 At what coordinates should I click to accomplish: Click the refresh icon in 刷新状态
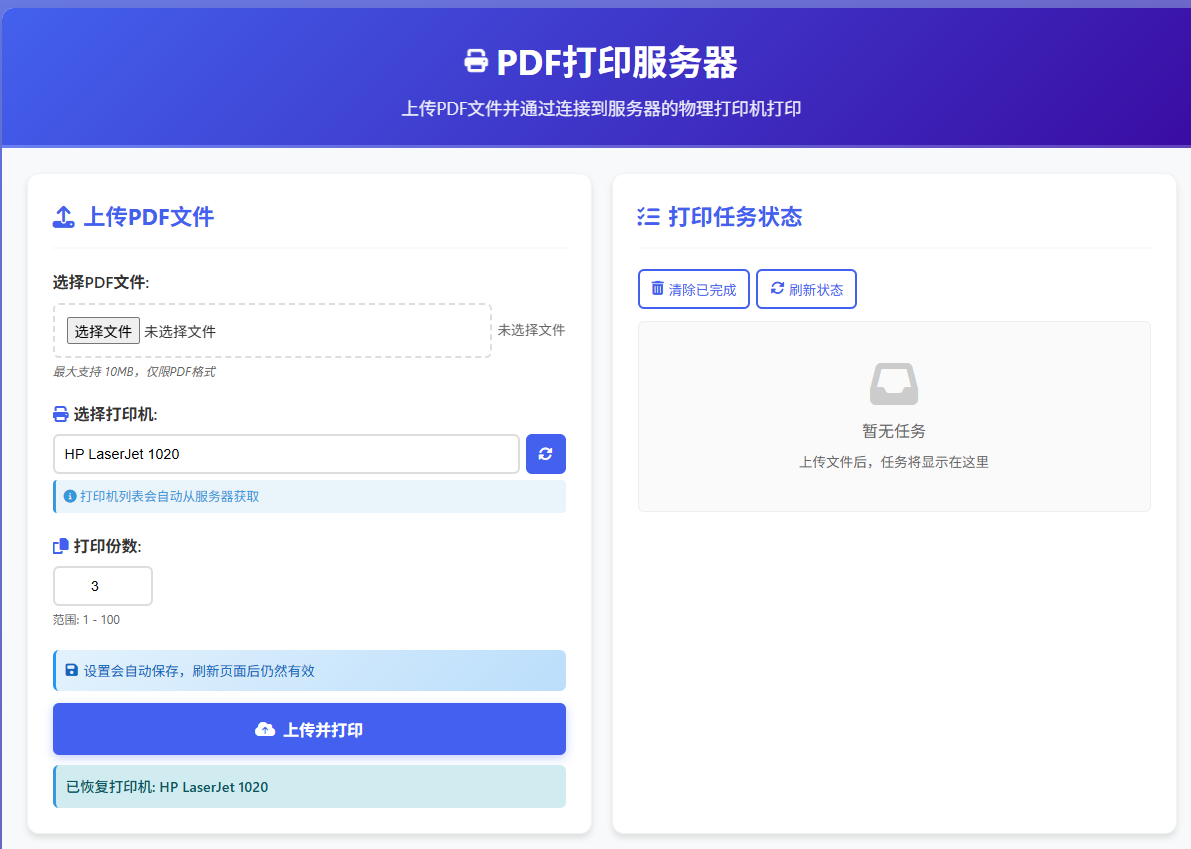(777, 288)
